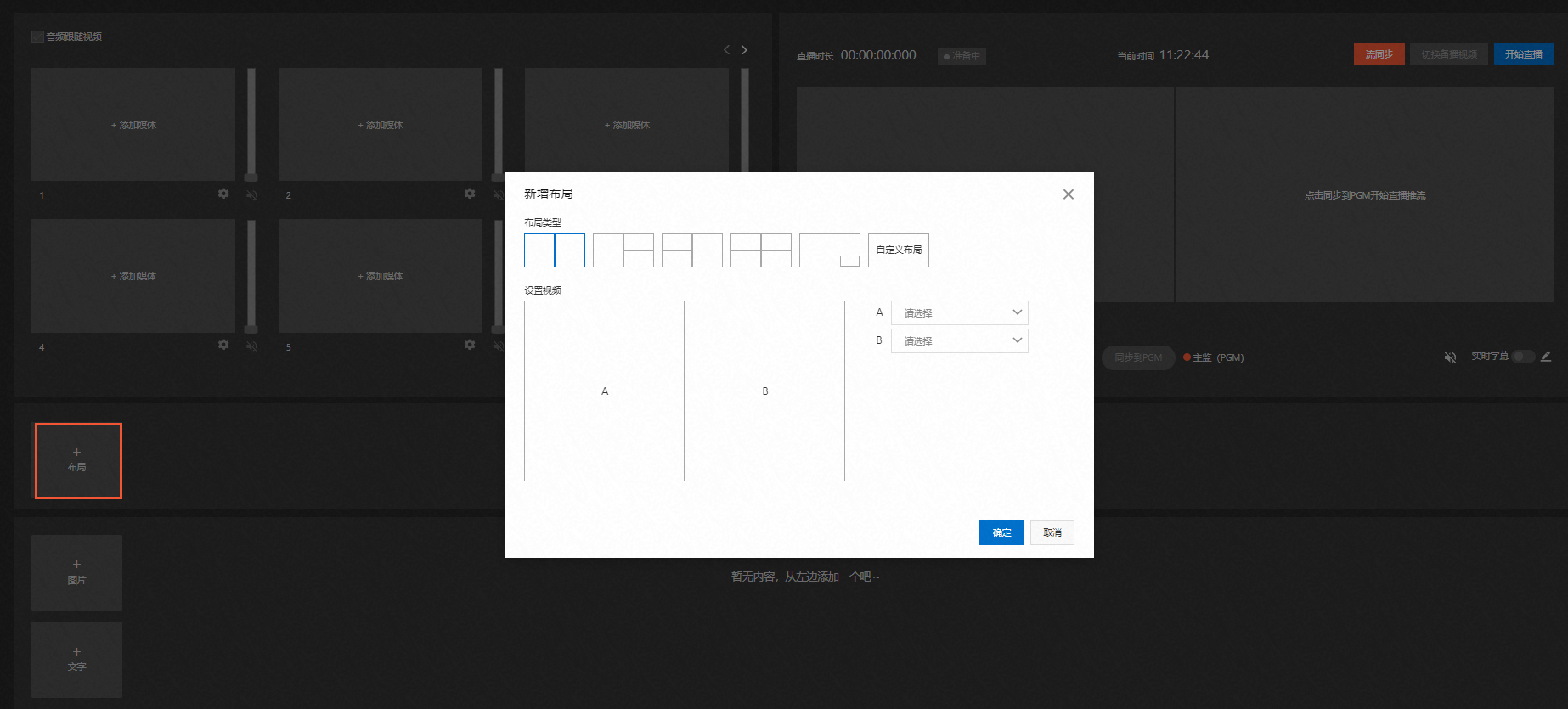Open settings gear for media slot 2
The width and height of the screenshot is (1568, 709).
tap(470, 194)
